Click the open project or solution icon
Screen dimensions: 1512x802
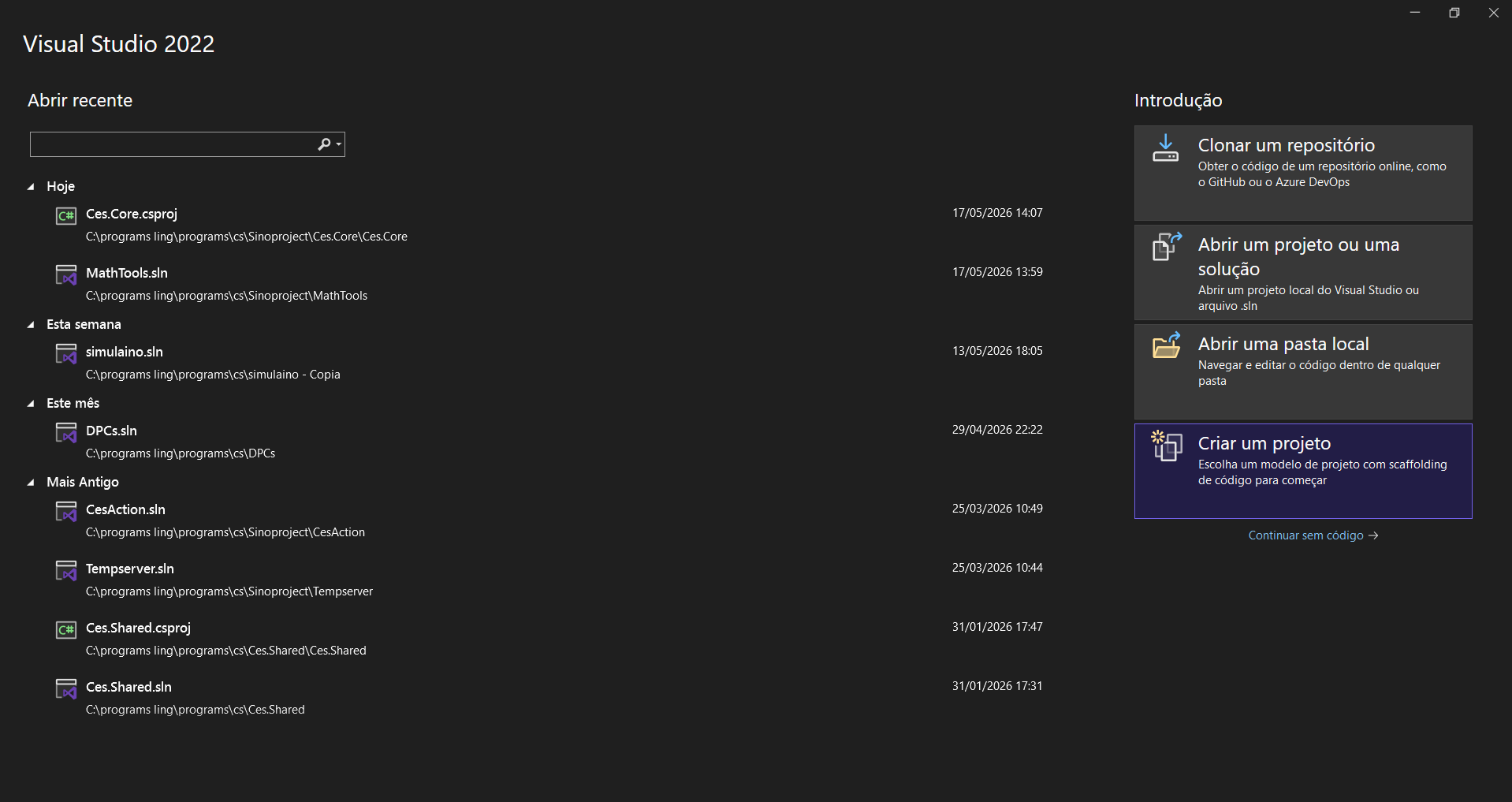pyautogui.click(x=1167, y=246)
